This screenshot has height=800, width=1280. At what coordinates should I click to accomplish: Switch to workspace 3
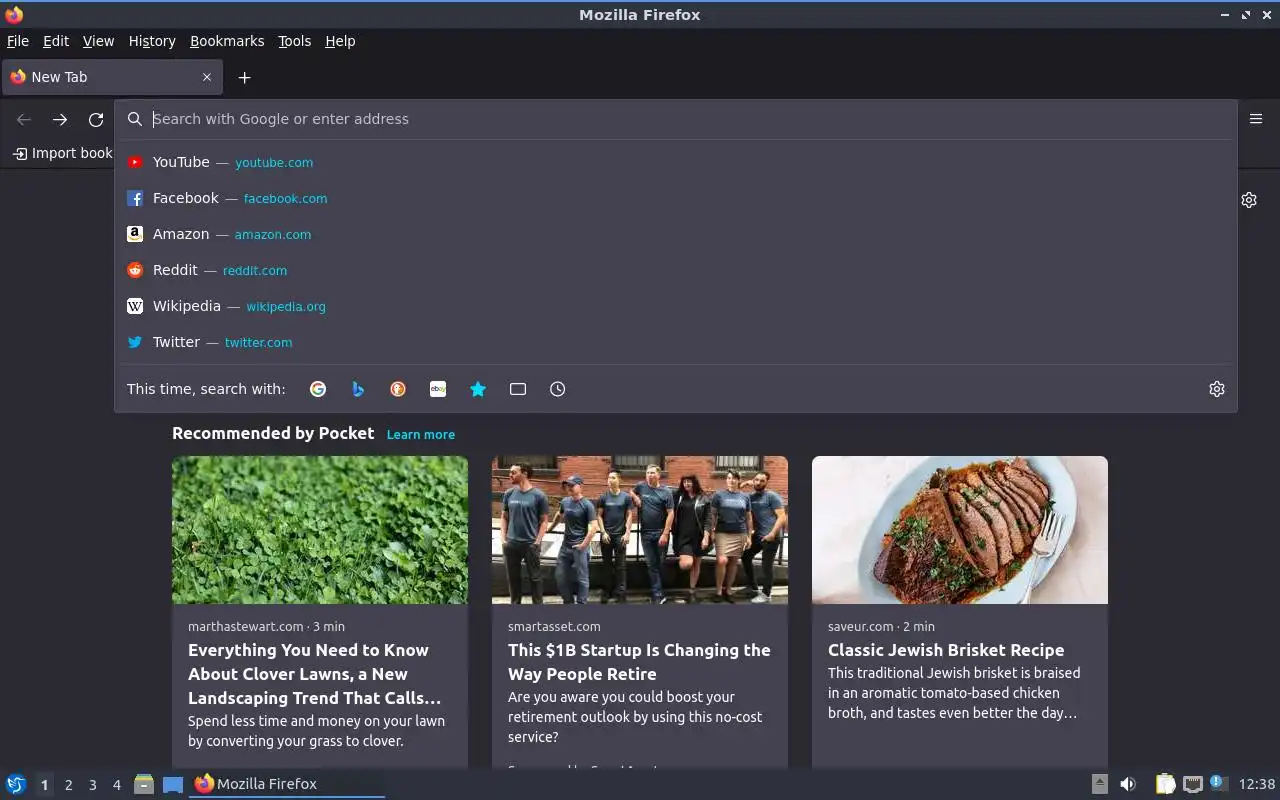click(92, 785)
